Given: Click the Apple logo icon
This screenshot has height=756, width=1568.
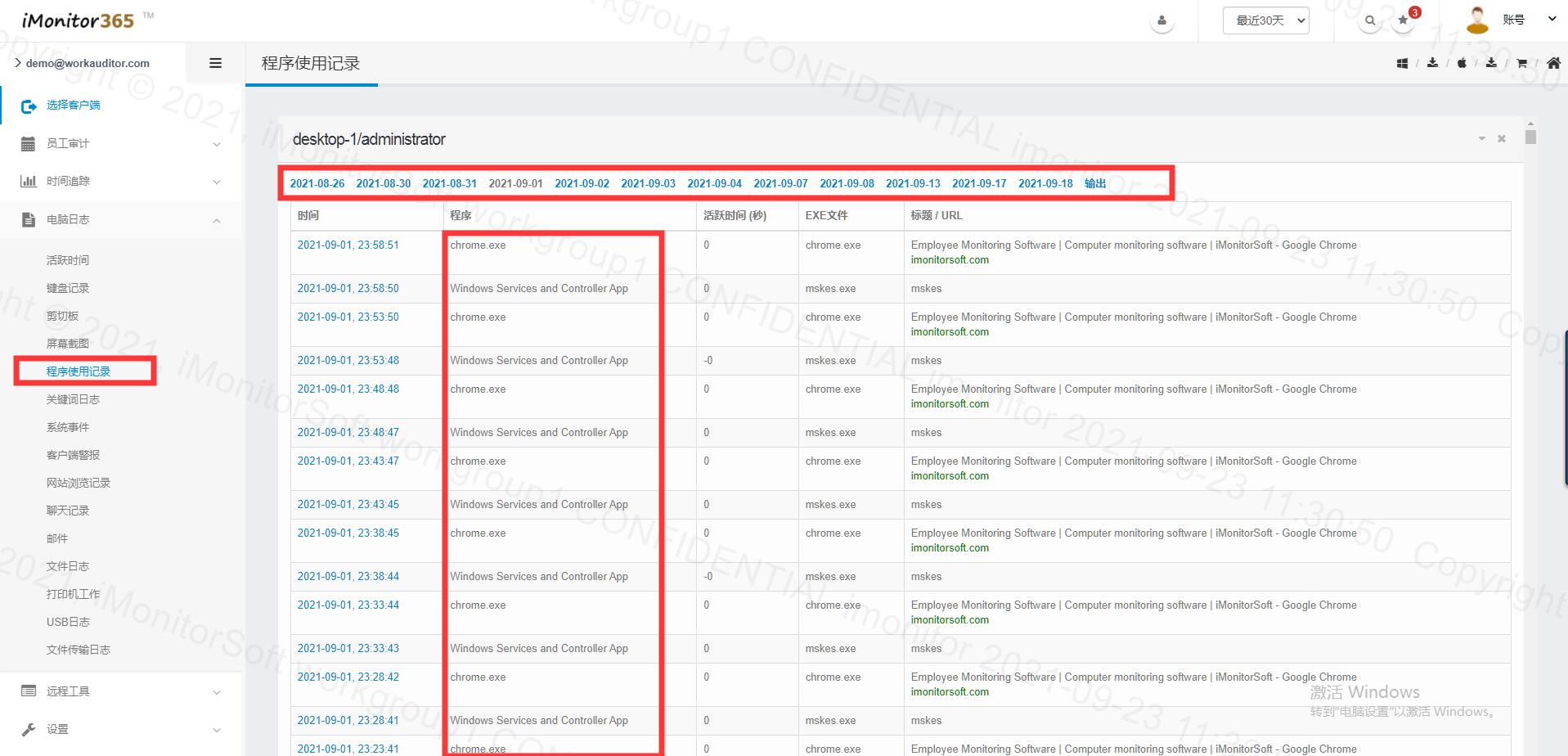Looking at the screenshot, I should [x=1462, y=63].
